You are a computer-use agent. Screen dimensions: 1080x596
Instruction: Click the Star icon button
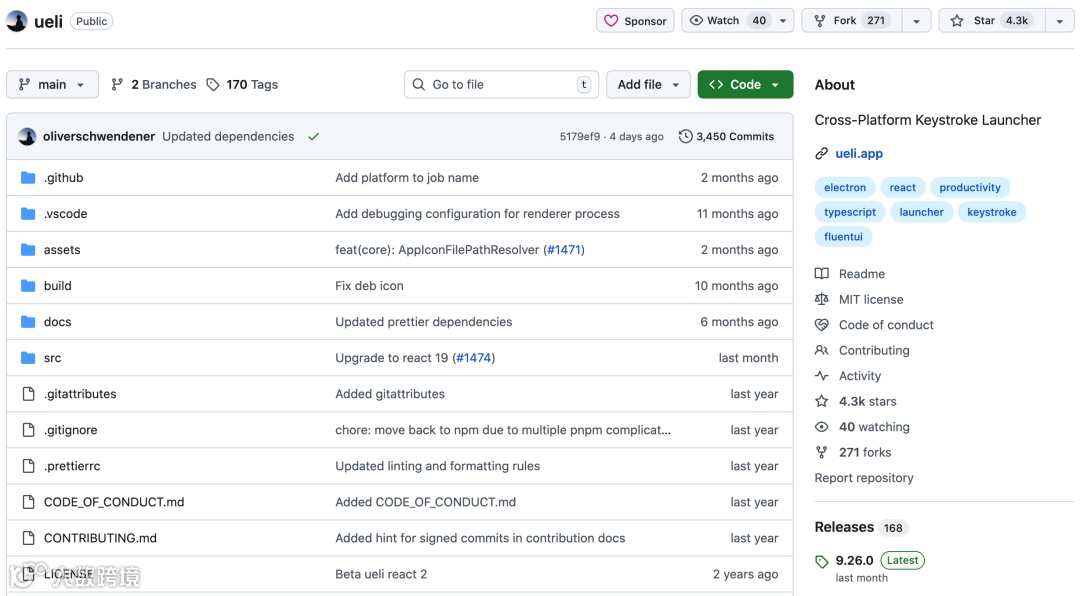tap(957, 21)
